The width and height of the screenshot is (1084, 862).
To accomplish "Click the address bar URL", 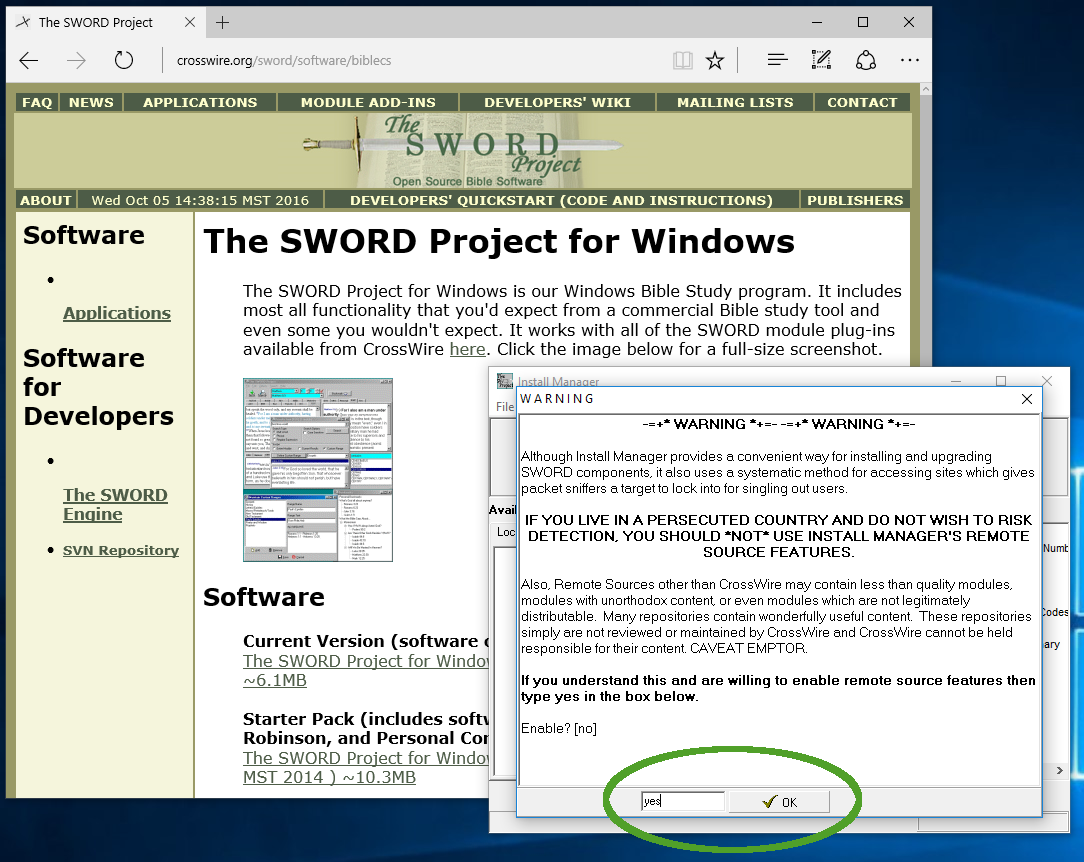I will point(284,61).
